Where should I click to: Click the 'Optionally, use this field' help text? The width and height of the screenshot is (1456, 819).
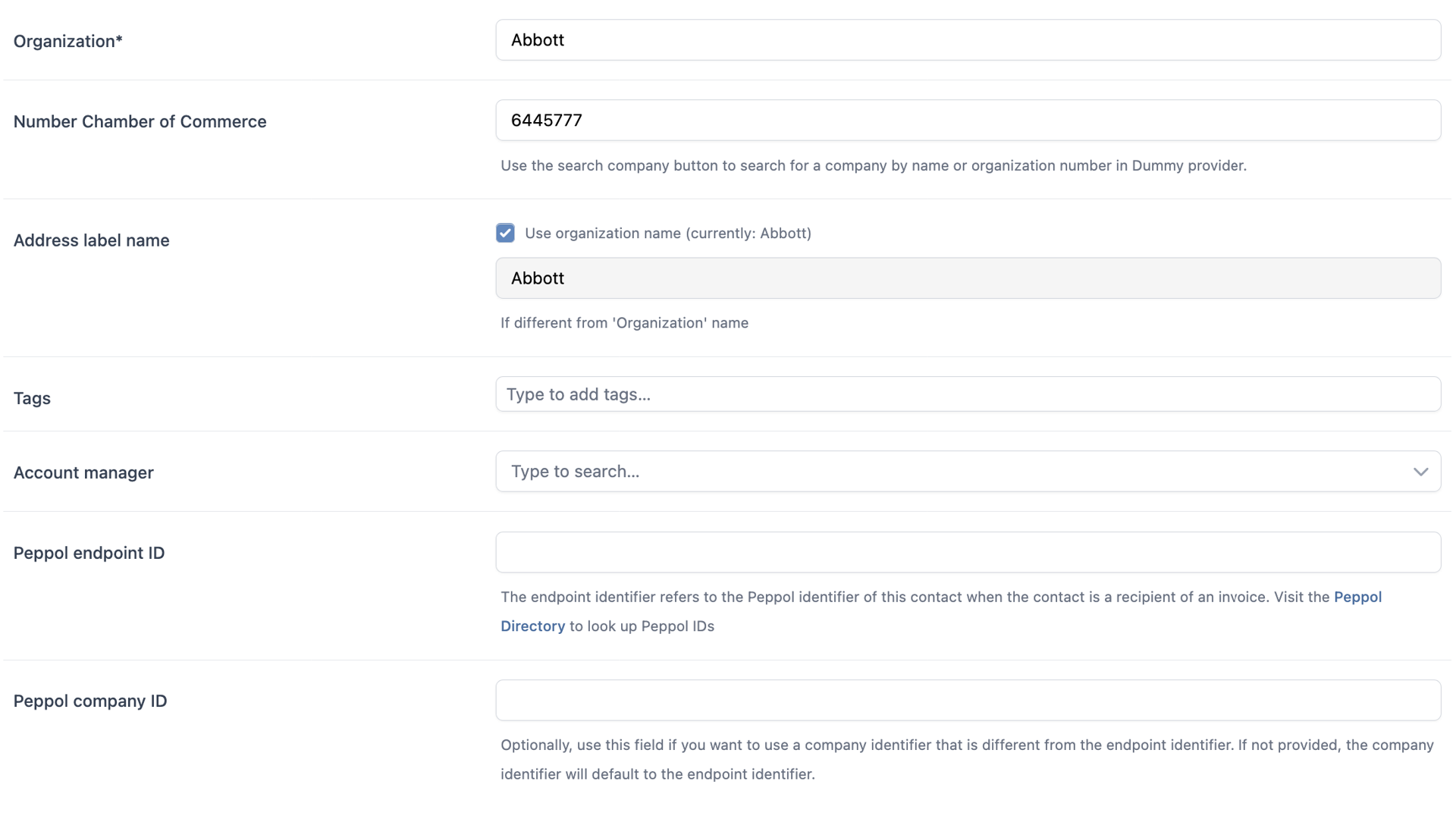pos(967,759)
